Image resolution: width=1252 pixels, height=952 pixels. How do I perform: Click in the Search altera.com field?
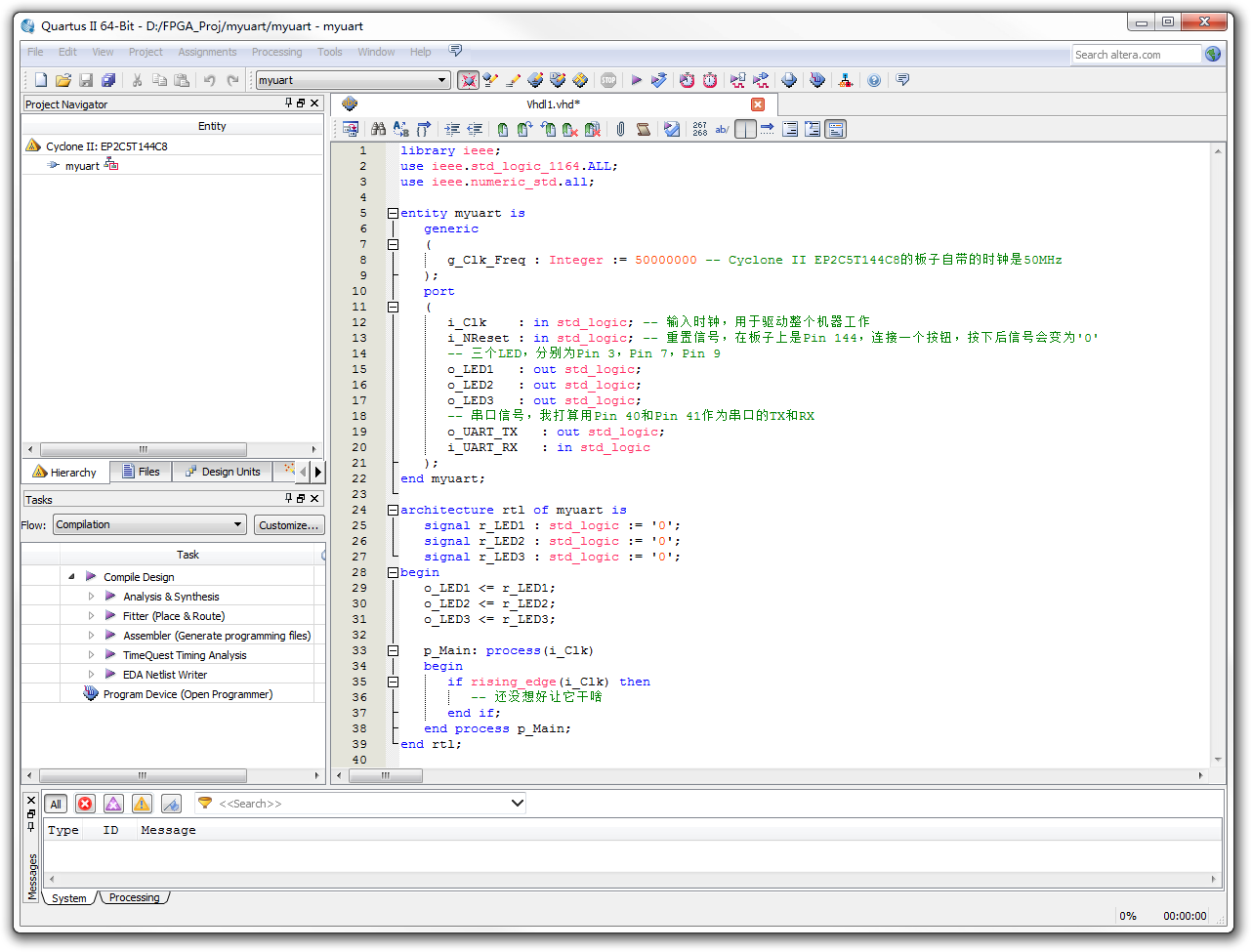1136,55
